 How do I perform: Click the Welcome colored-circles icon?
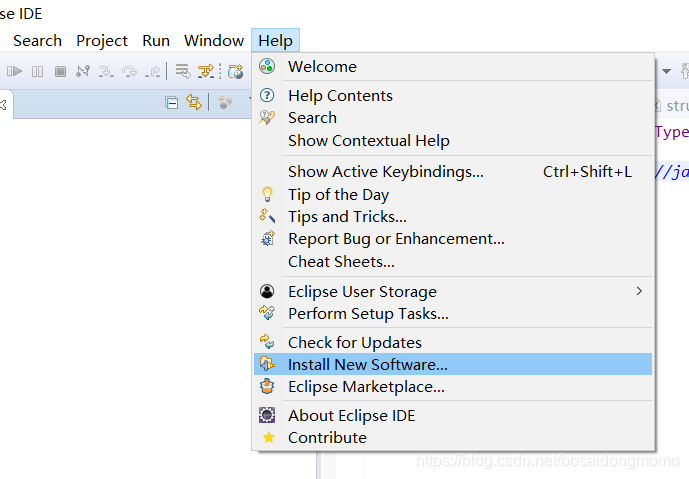click(267, 66)
